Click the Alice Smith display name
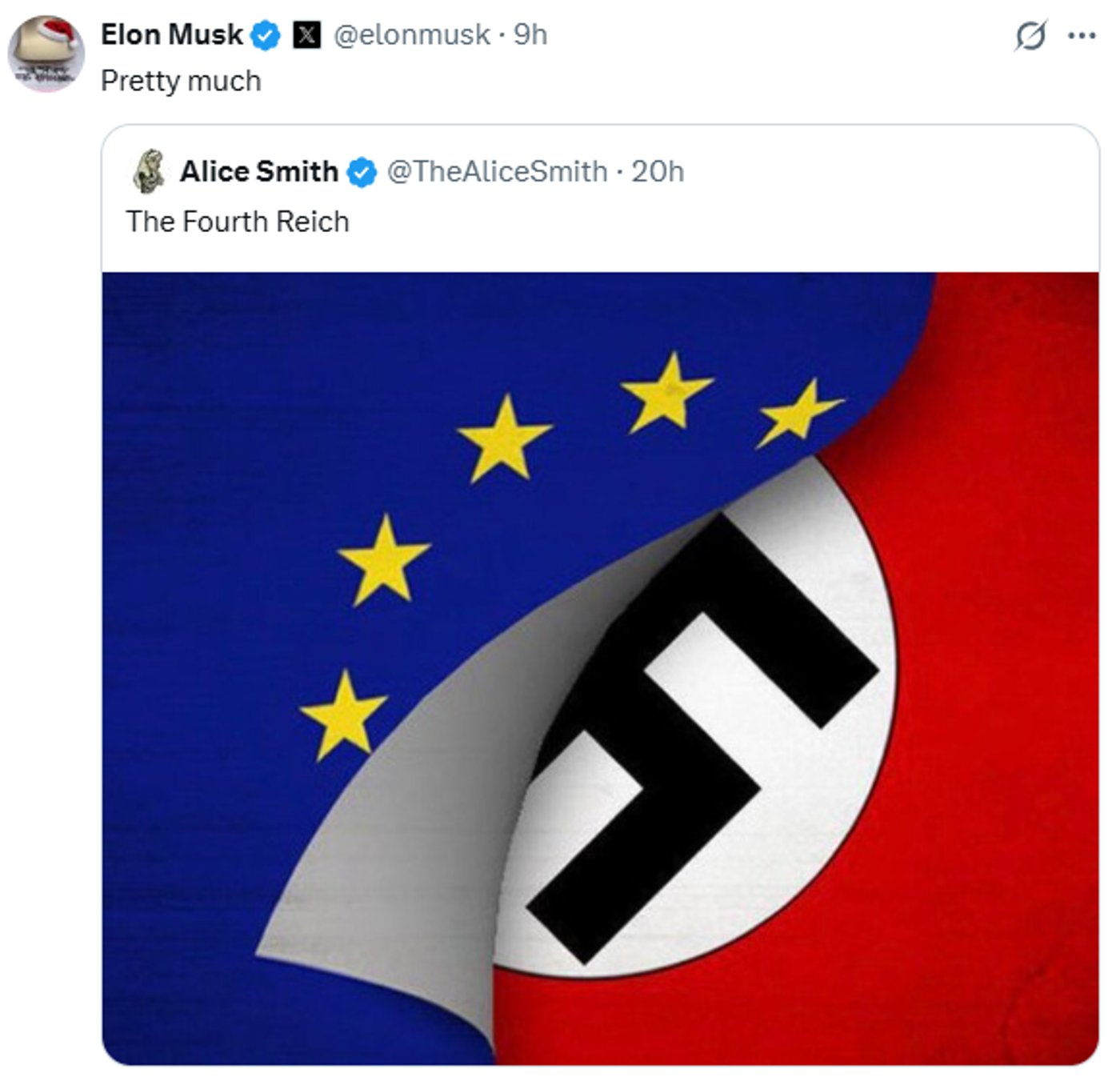Viewport: 1120px width, 1077px height. [258, 171]
